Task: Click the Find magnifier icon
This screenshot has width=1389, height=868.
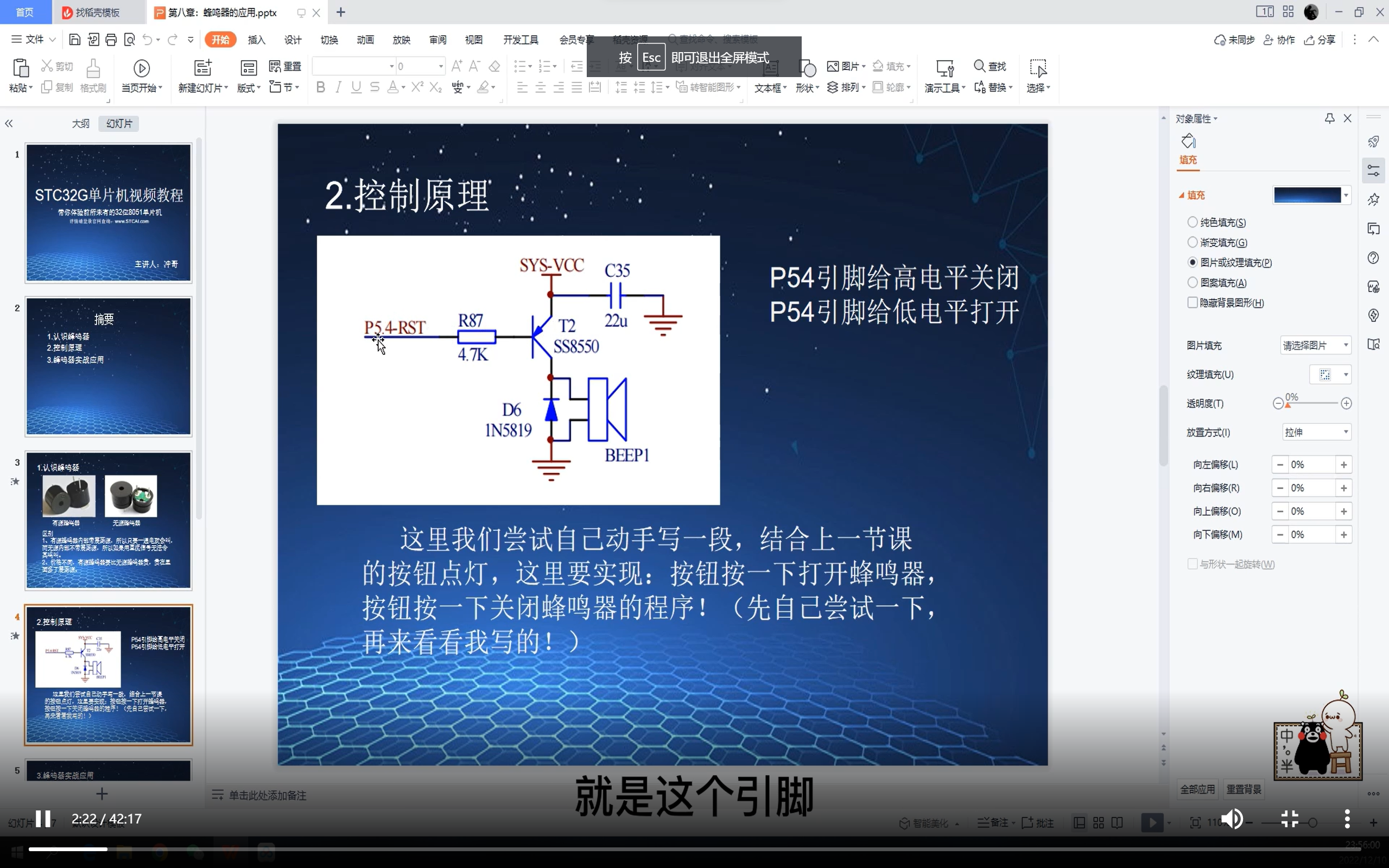Action: (x=979, y=66)
